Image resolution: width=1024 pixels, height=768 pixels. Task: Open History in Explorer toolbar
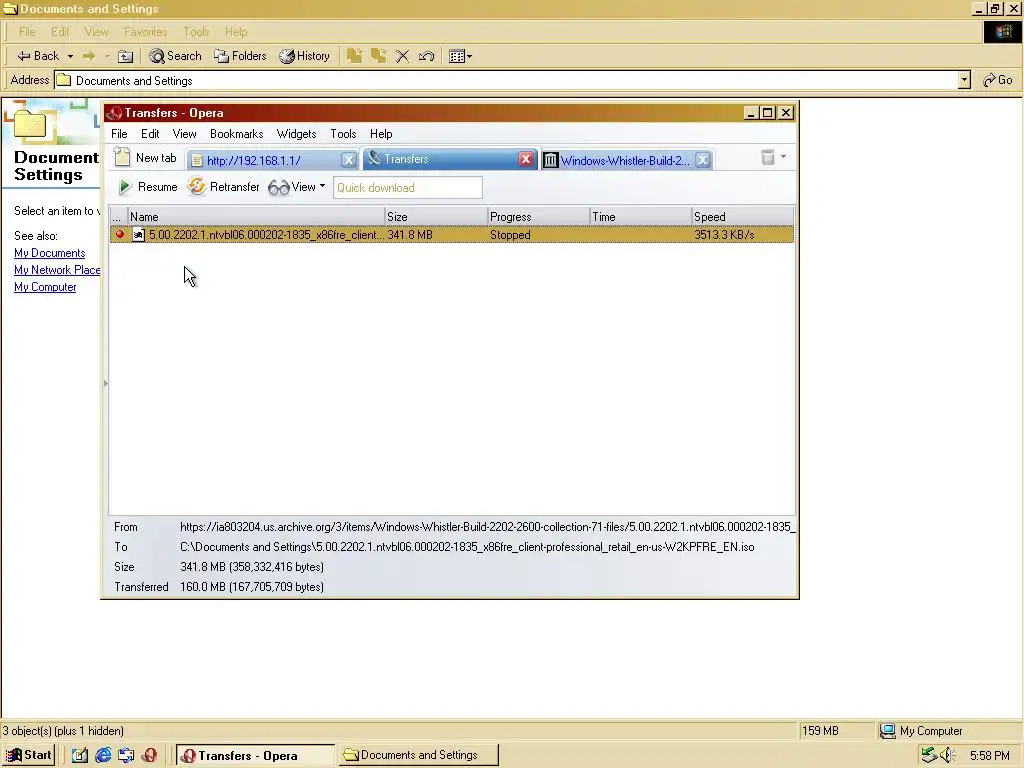coord(304,56)
